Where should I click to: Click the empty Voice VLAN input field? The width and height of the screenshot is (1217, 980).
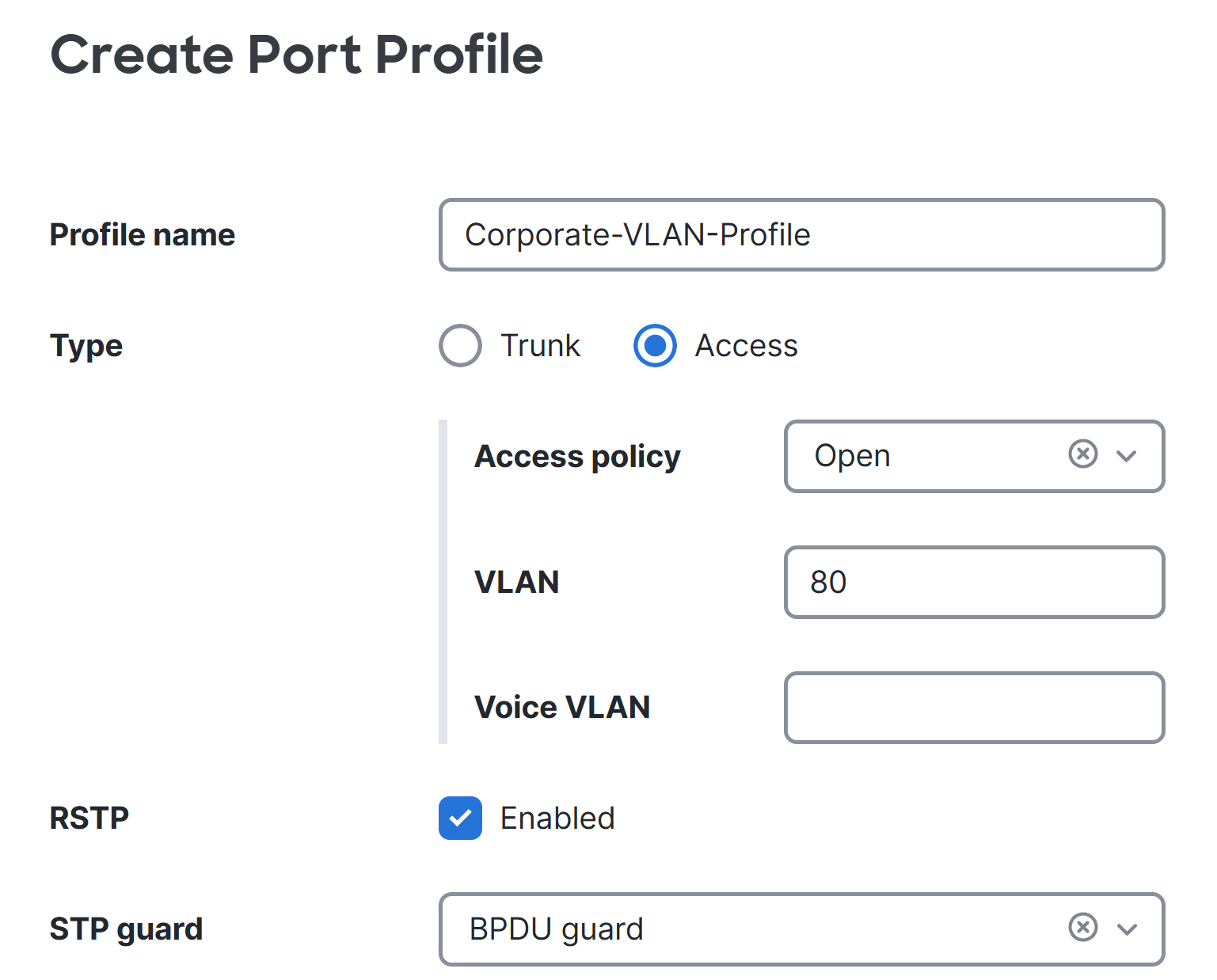coord(974,708)
